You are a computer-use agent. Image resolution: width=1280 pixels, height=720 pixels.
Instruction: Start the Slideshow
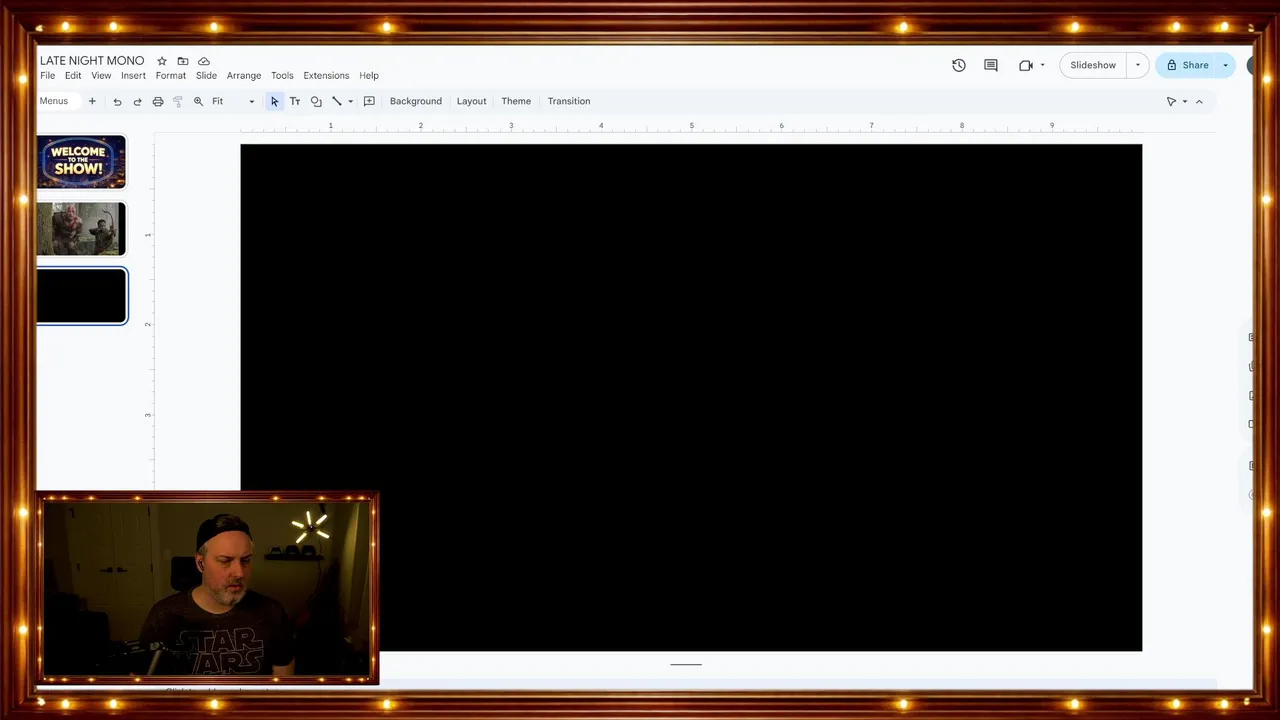[1093, 65]
